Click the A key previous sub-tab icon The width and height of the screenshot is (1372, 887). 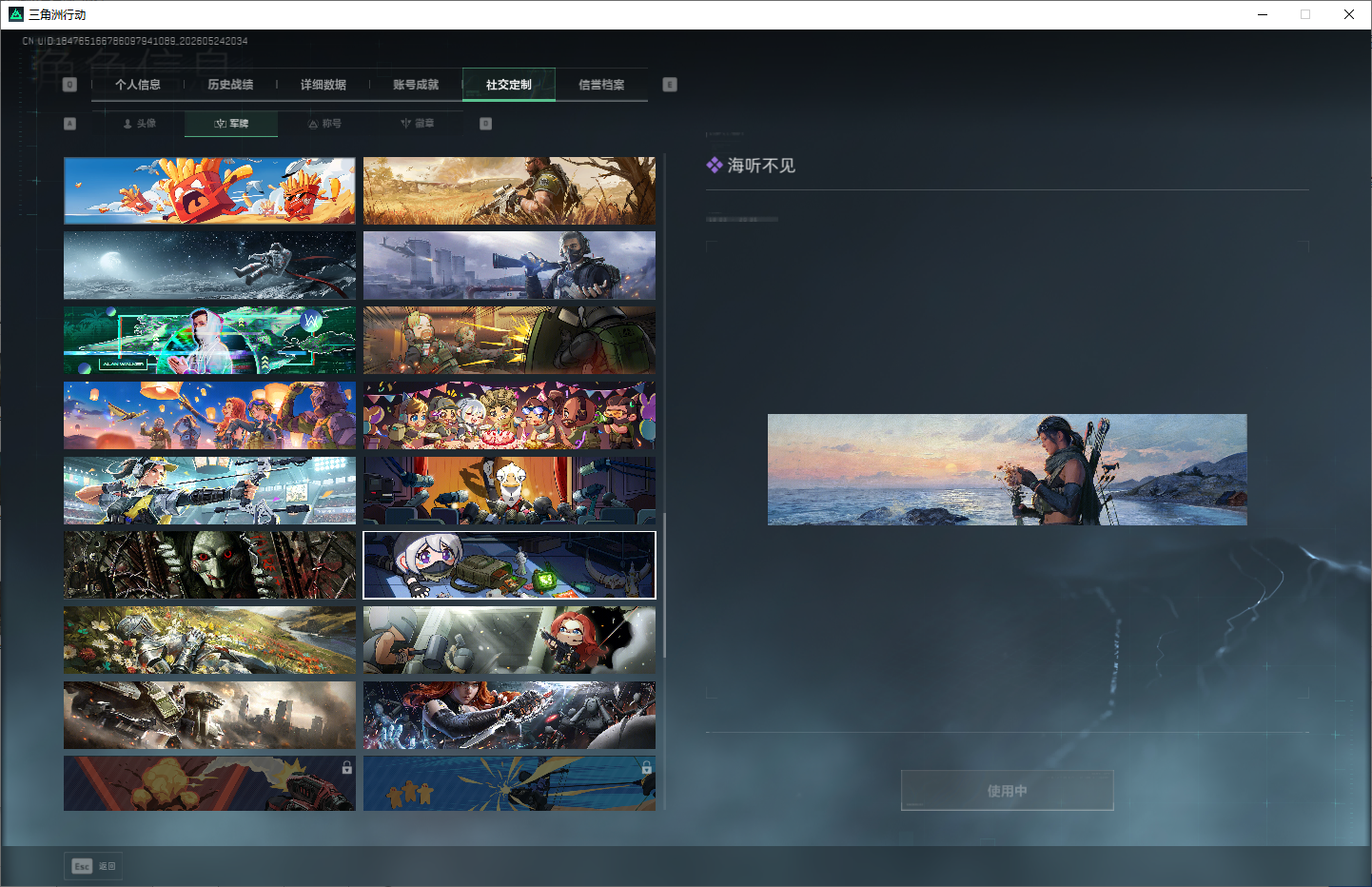click(x=69, y=124)
